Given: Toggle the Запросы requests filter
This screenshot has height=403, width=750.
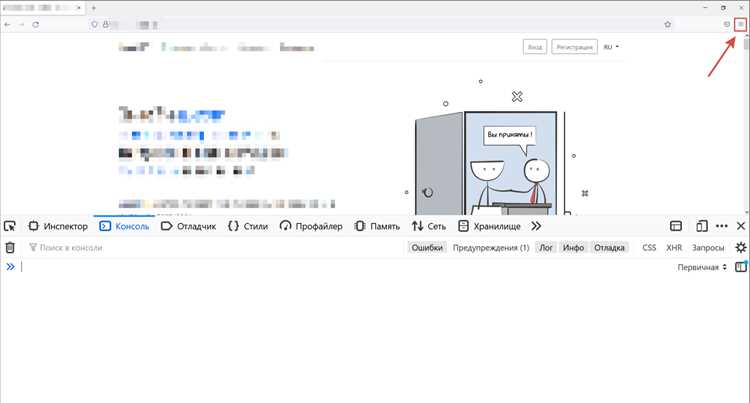Looking at the screenshot, I should pos(708,248).
